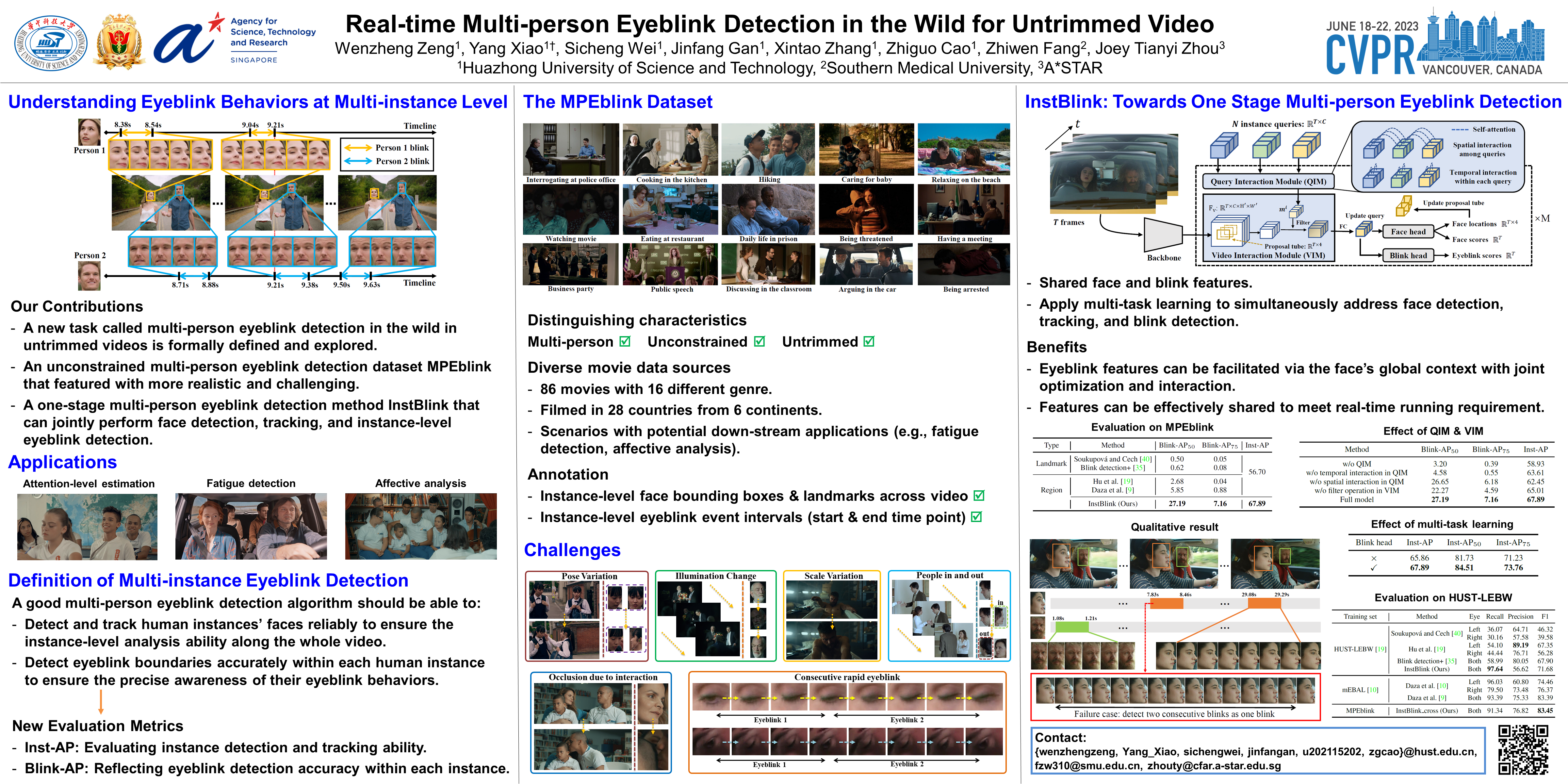Image resolution: width=1568 pixels, height=784 pixels.
Task: Click the orange arrow above New Evaluation Metrics
Action: pos(100,702)
